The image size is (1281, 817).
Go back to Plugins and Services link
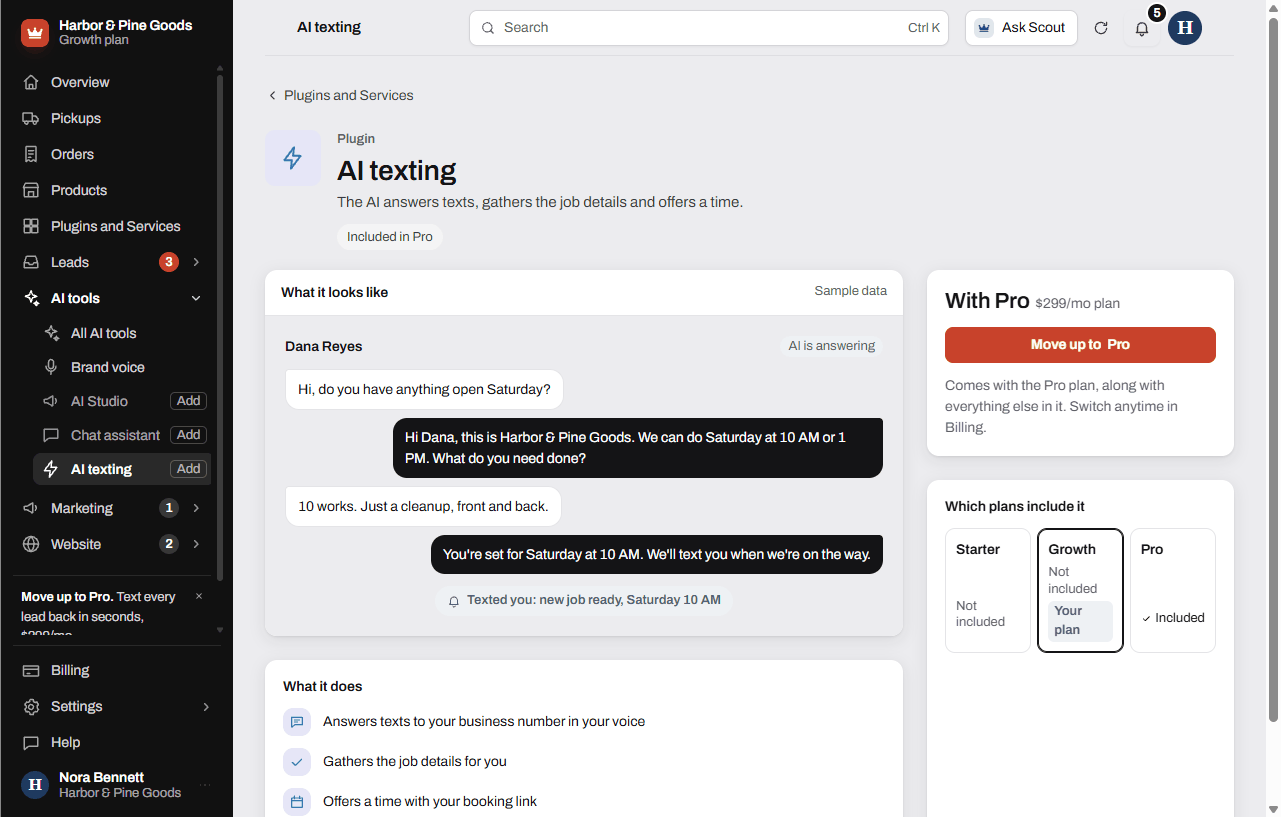(x=340, y=95)
